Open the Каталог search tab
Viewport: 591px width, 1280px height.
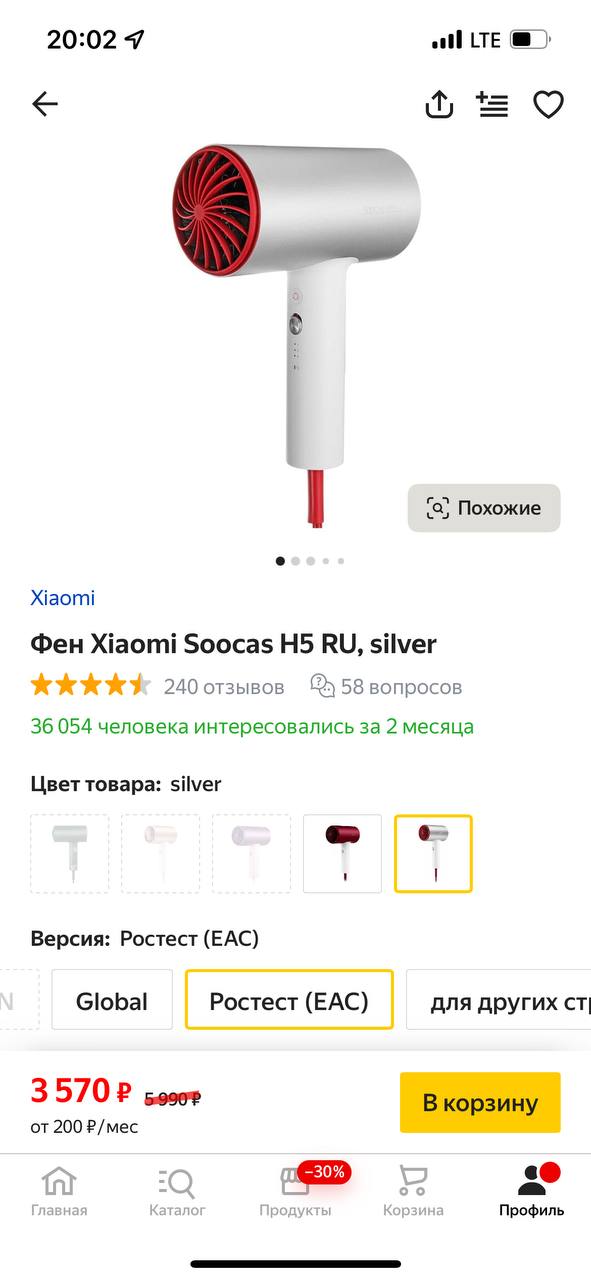point(177,1191)
